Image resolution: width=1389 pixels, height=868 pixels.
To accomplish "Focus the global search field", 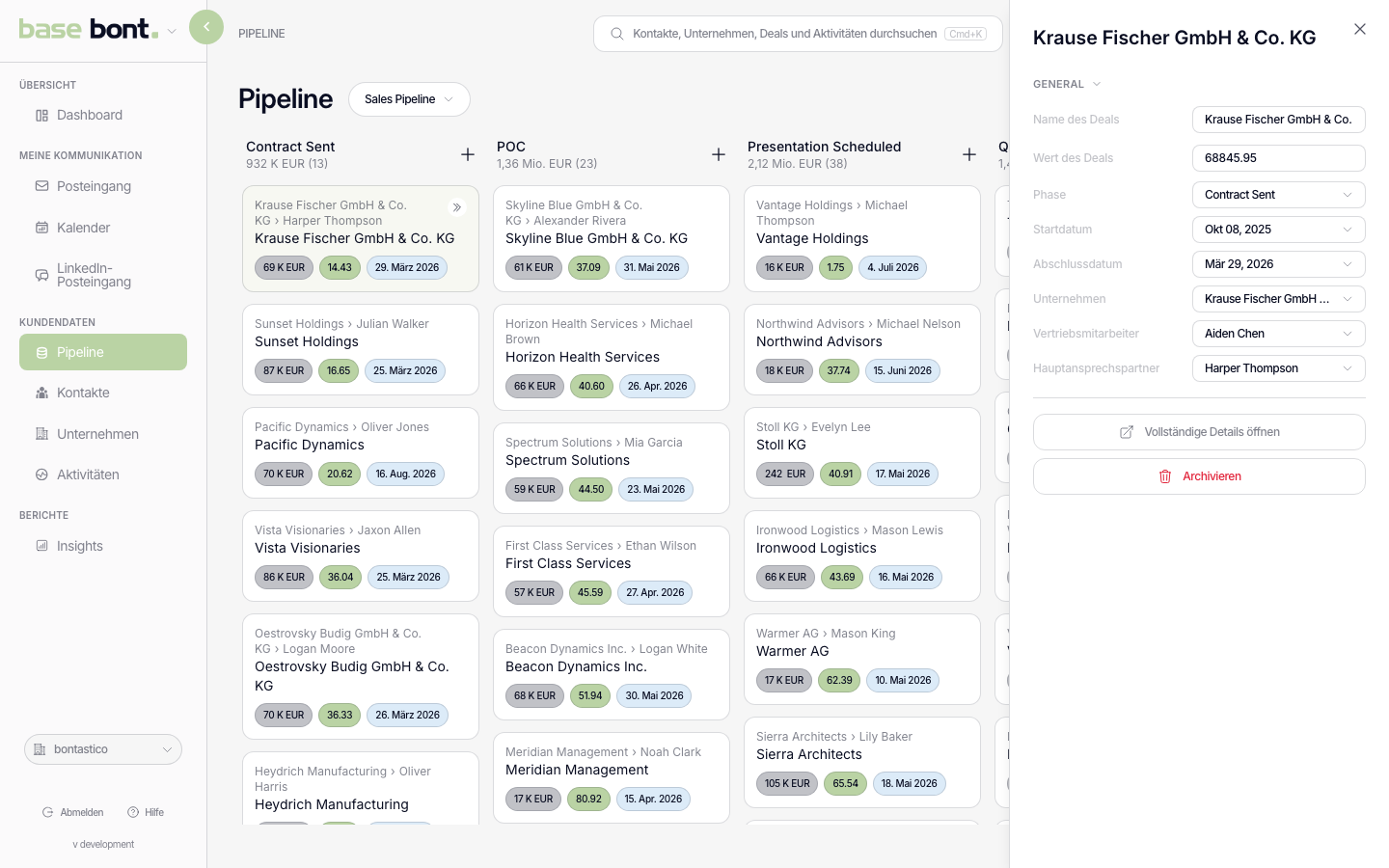I will pyautogui.click(x=798, y=34).
